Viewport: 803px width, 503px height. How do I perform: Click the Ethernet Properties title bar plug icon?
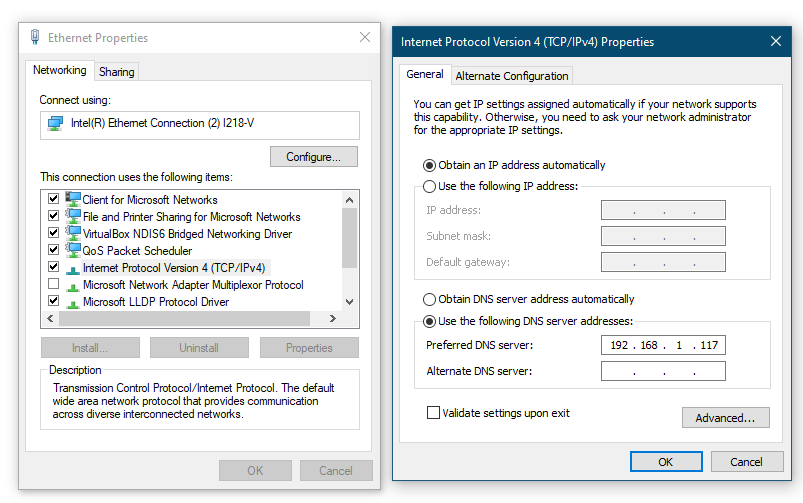(x=35, y=37)
